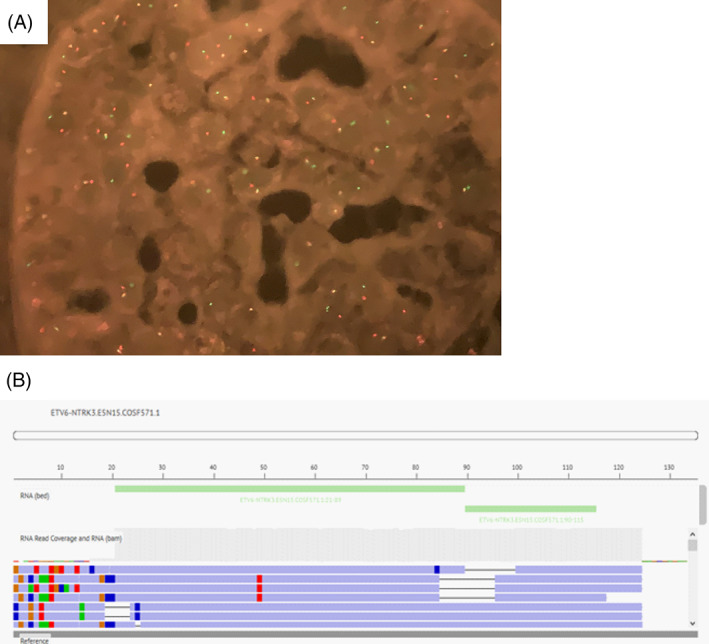Click the green mismatch base in bottom read

click(x=44, y=624)
